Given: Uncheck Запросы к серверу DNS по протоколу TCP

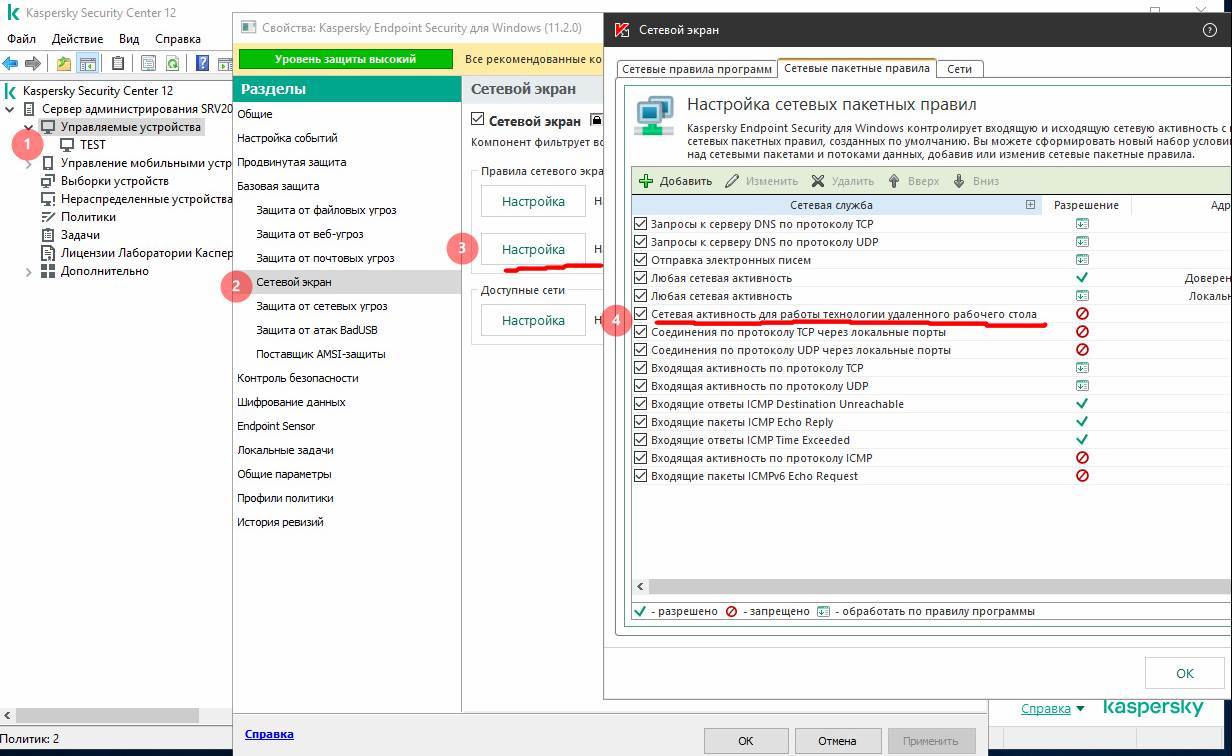Looking at the screenshot, I should tap(641, 224).
